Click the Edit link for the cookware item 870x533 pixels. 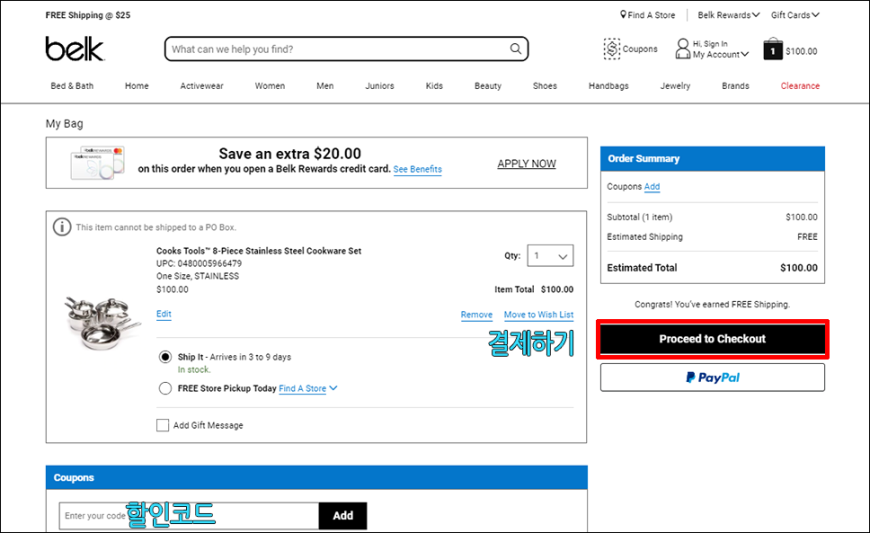(164, 314)
